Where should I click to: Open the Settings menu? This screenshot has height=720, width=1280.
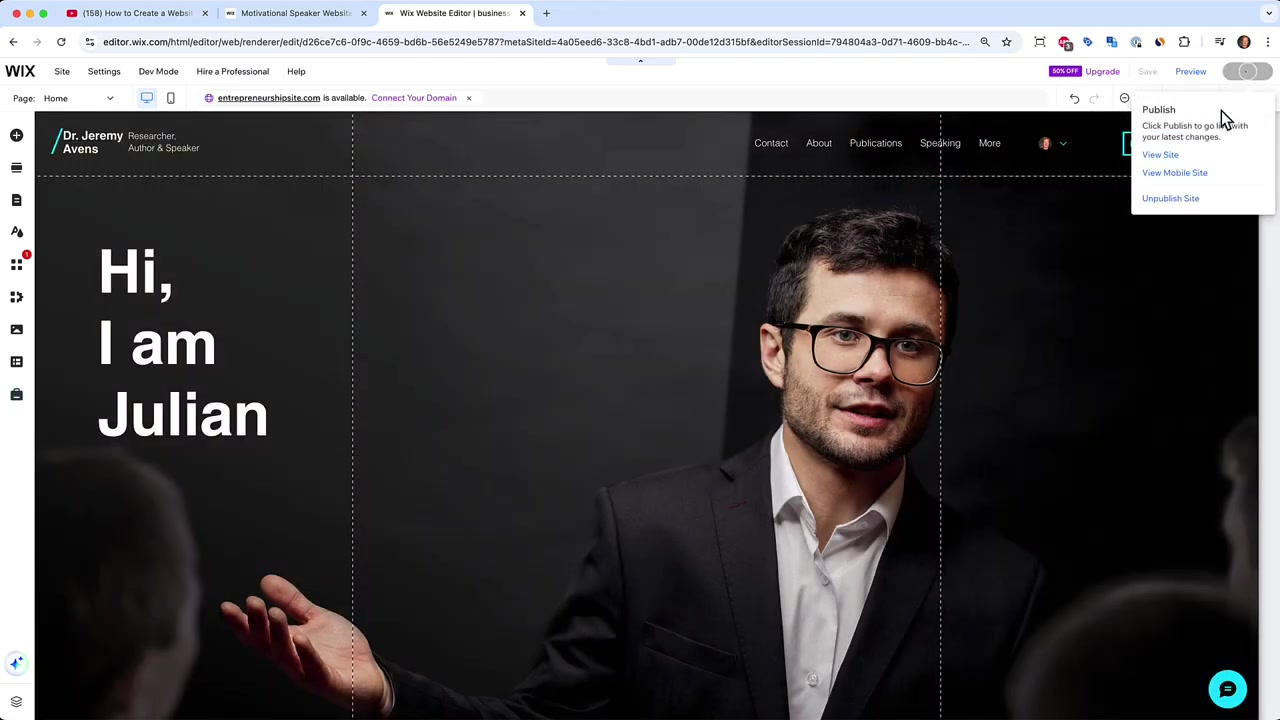point(104,71)
